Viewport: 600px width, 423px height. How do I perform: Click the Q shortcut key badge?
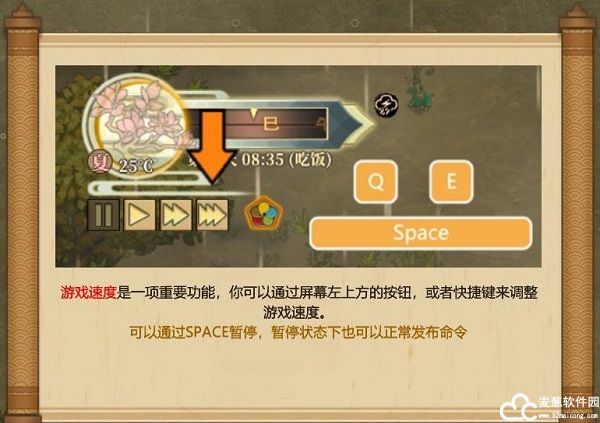click(x=376, y=181)
